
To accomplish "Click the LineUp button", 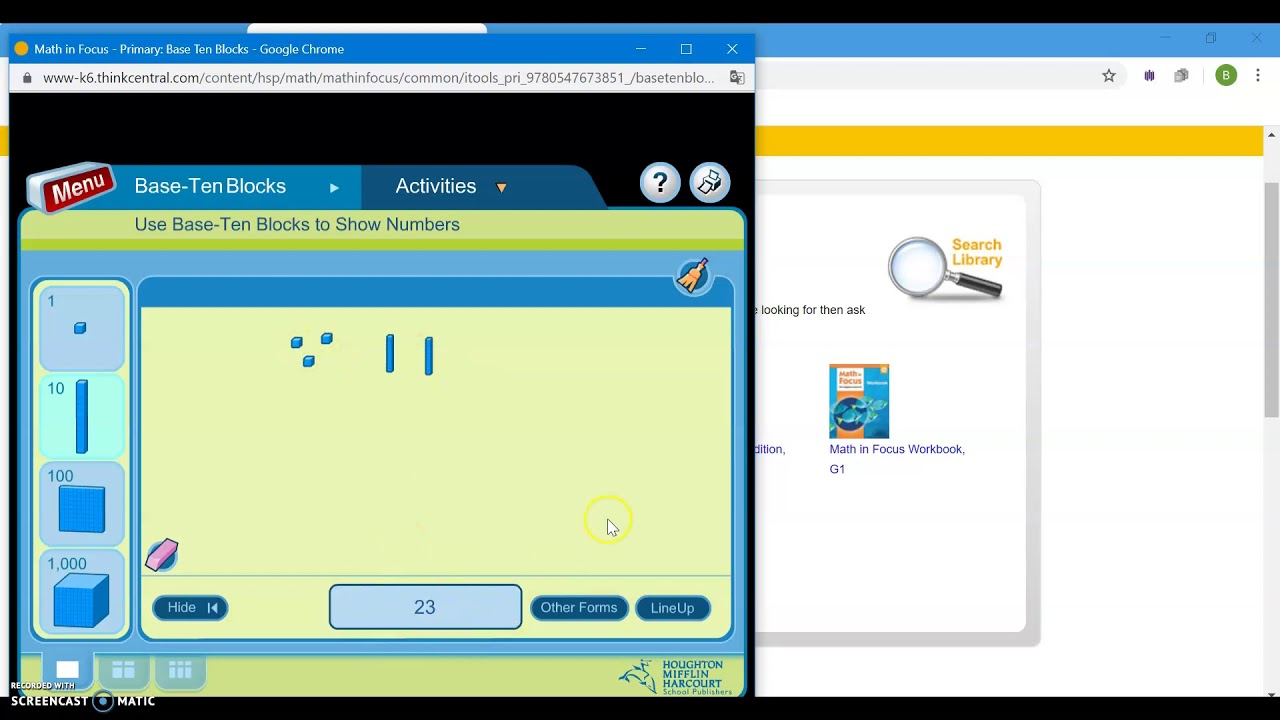I will [x=672, y=608].
